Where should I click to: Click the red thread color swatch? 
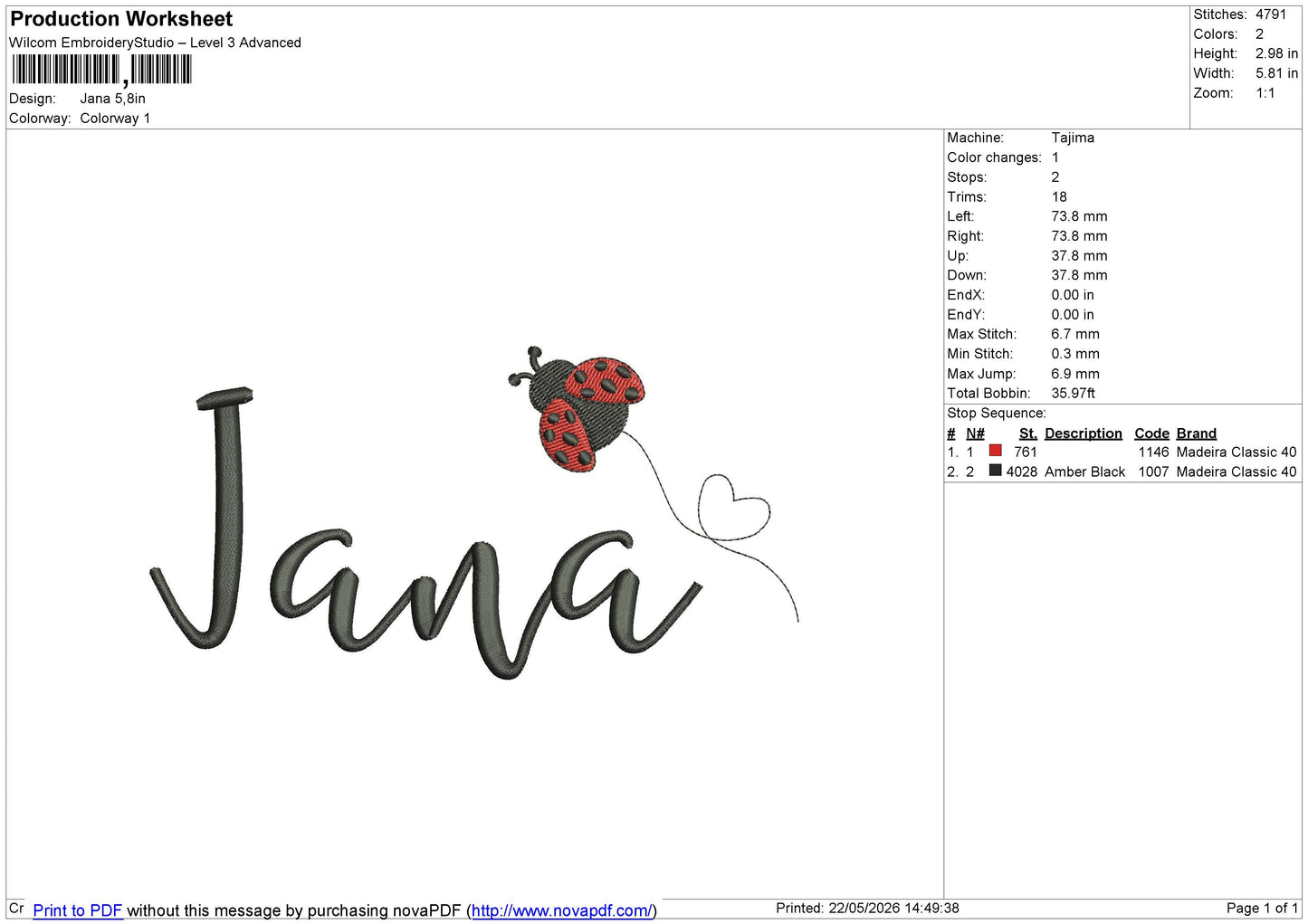click(996, 451)
